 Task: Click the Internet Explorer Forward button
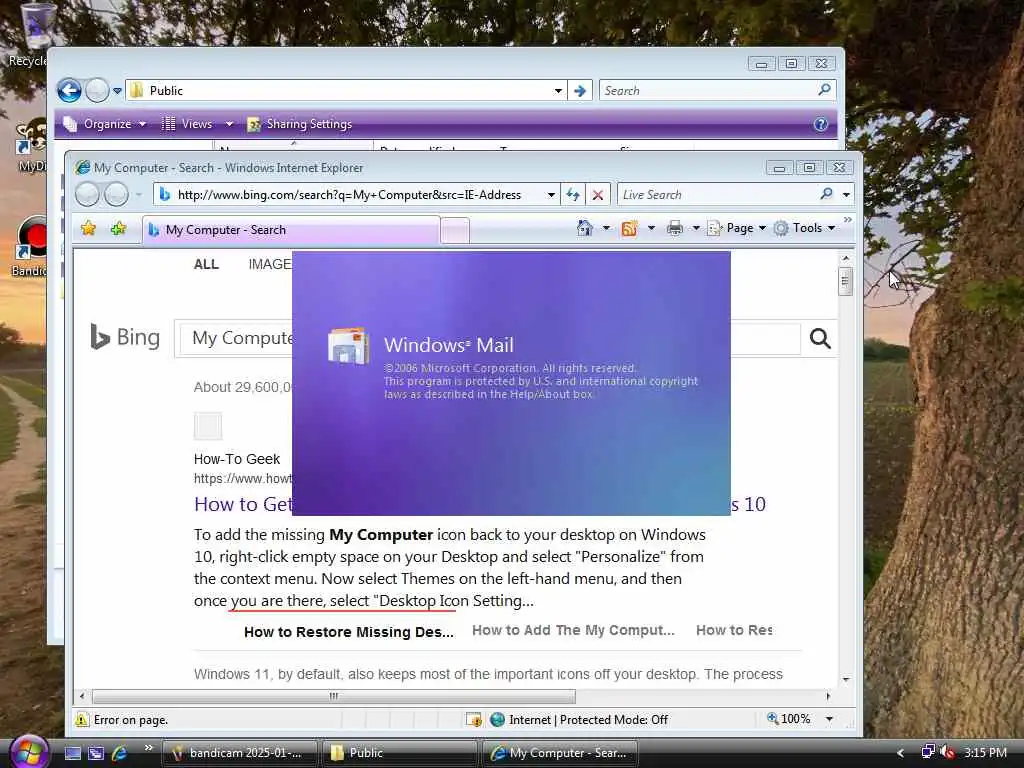[x=116, y=194]
